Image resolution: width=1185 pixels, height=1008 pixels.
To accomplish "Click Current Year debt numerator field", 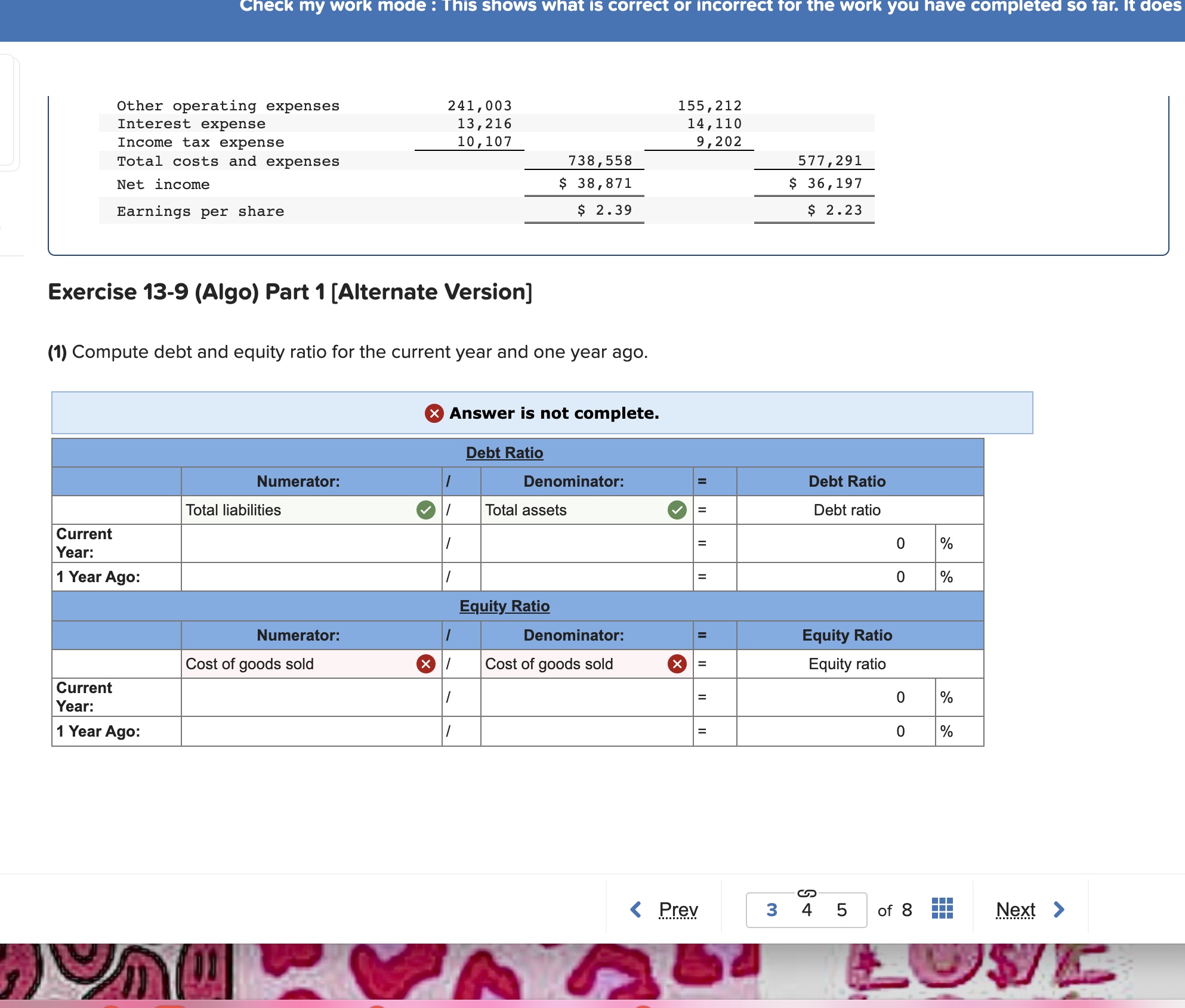I will coord(311,543).
